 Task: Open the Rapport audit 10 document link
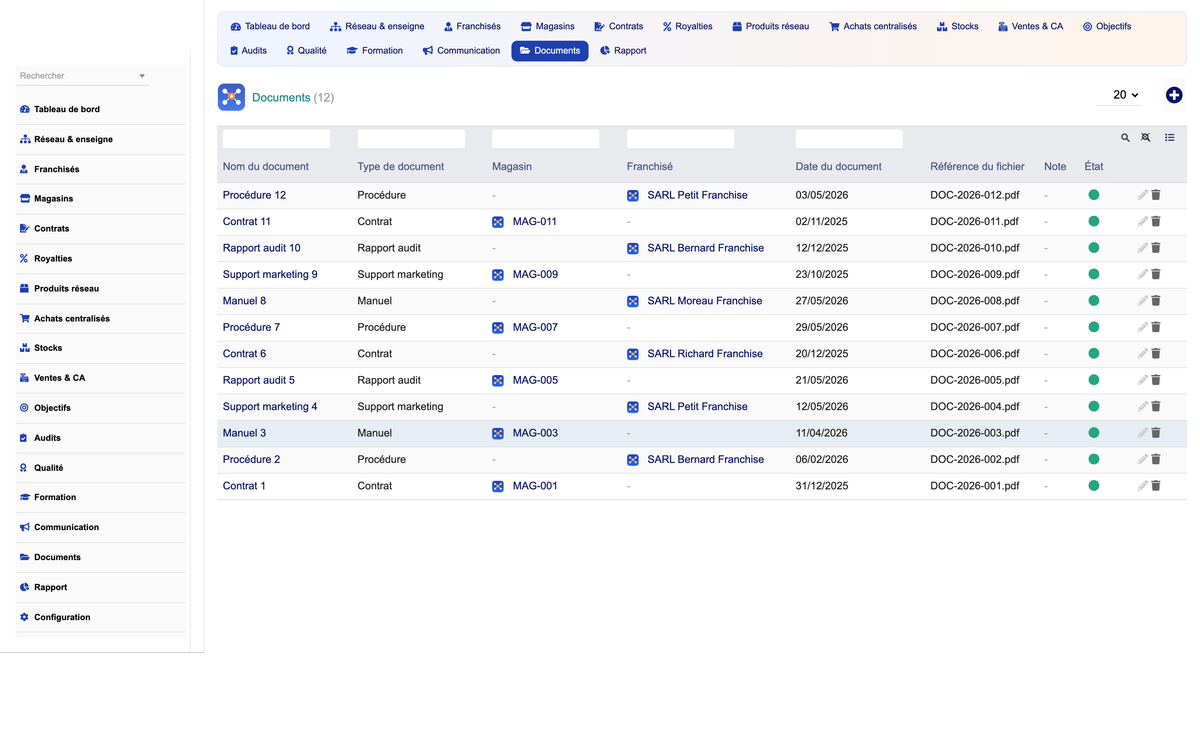261,248
